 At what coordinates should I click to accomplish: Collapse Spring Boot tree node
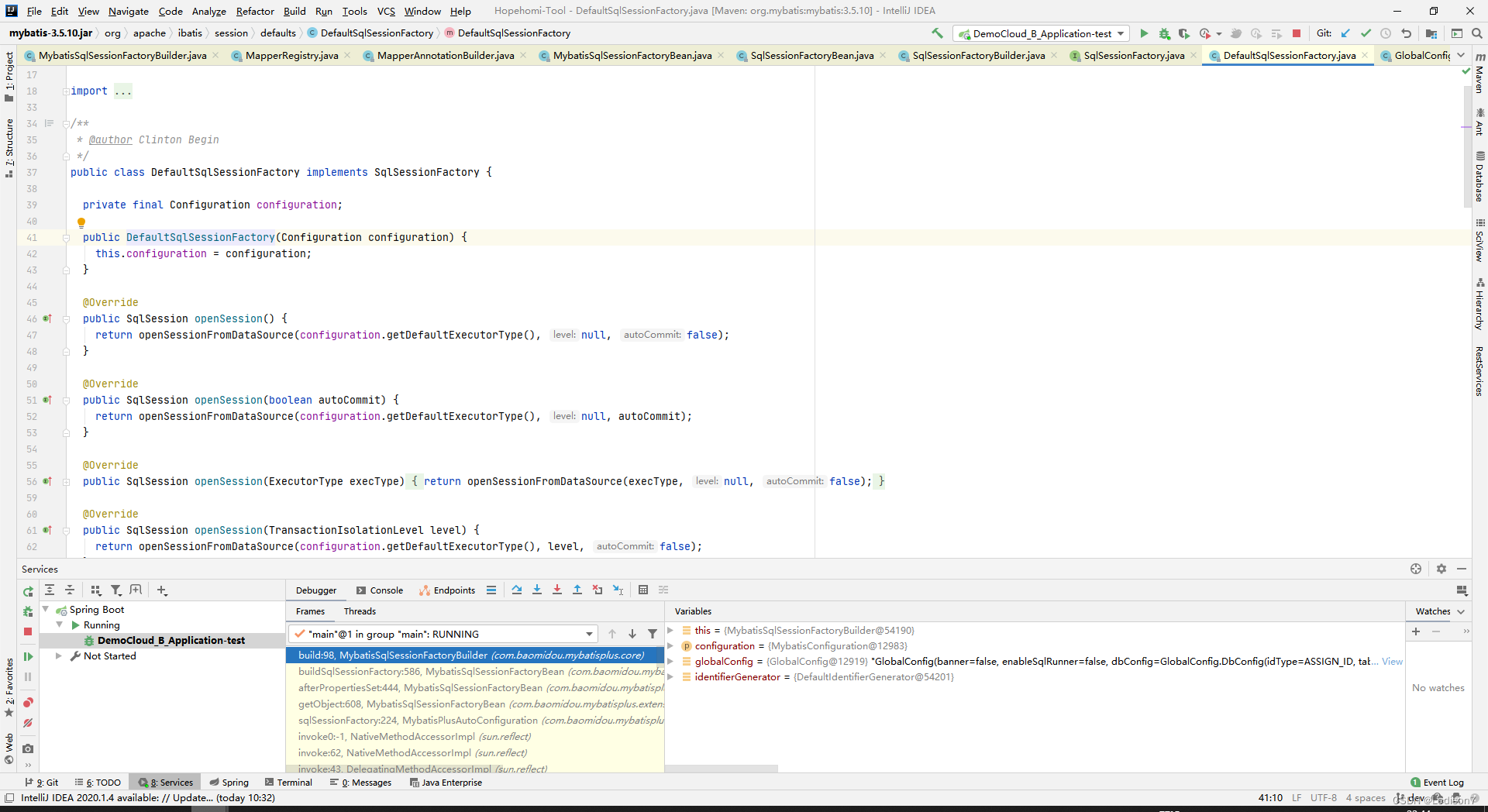click(x=46, y=610)
